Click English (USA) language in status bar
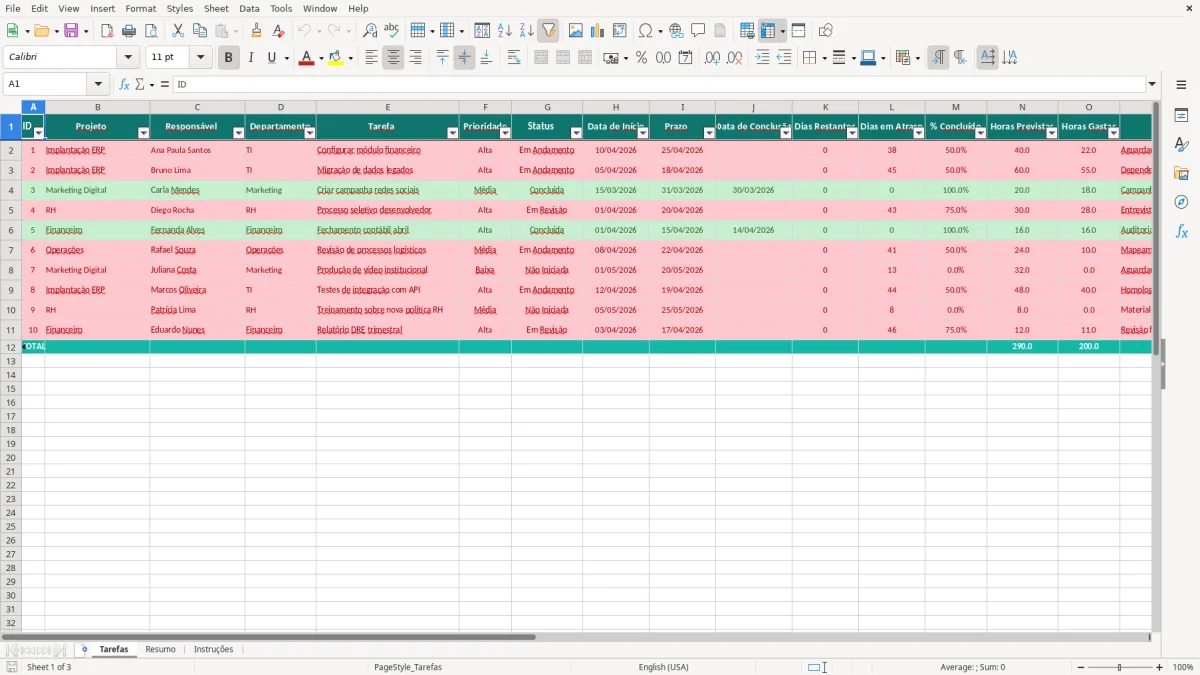Viewport: 1200px width, 675px height. (x=663, y=667)
